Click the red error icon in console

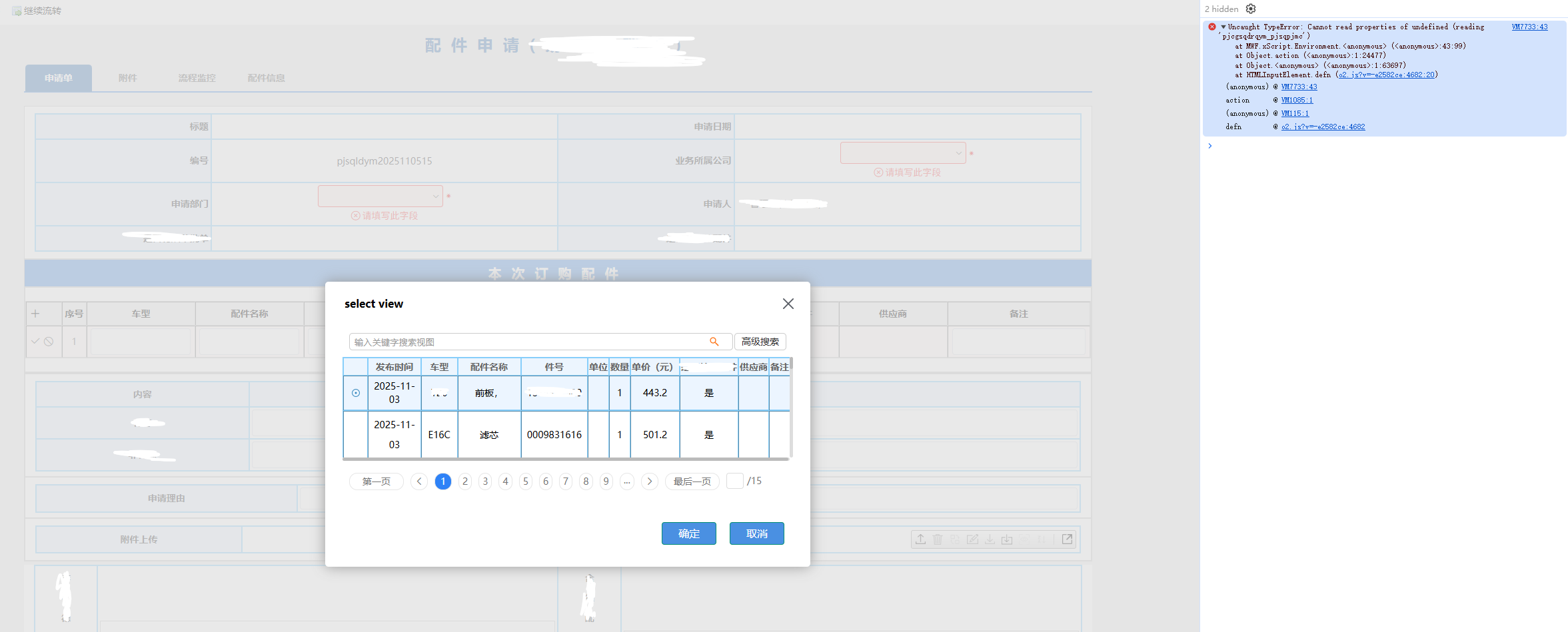tap(1211, 27)
